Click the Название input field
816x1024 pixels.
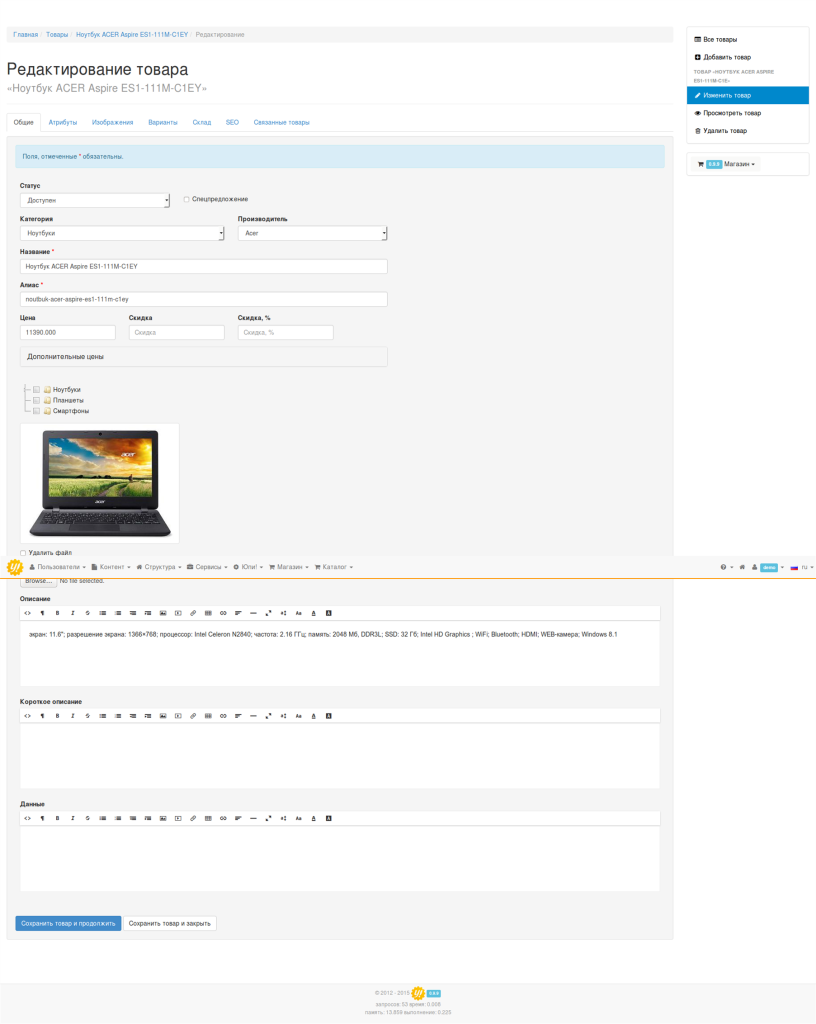(204, 266)
